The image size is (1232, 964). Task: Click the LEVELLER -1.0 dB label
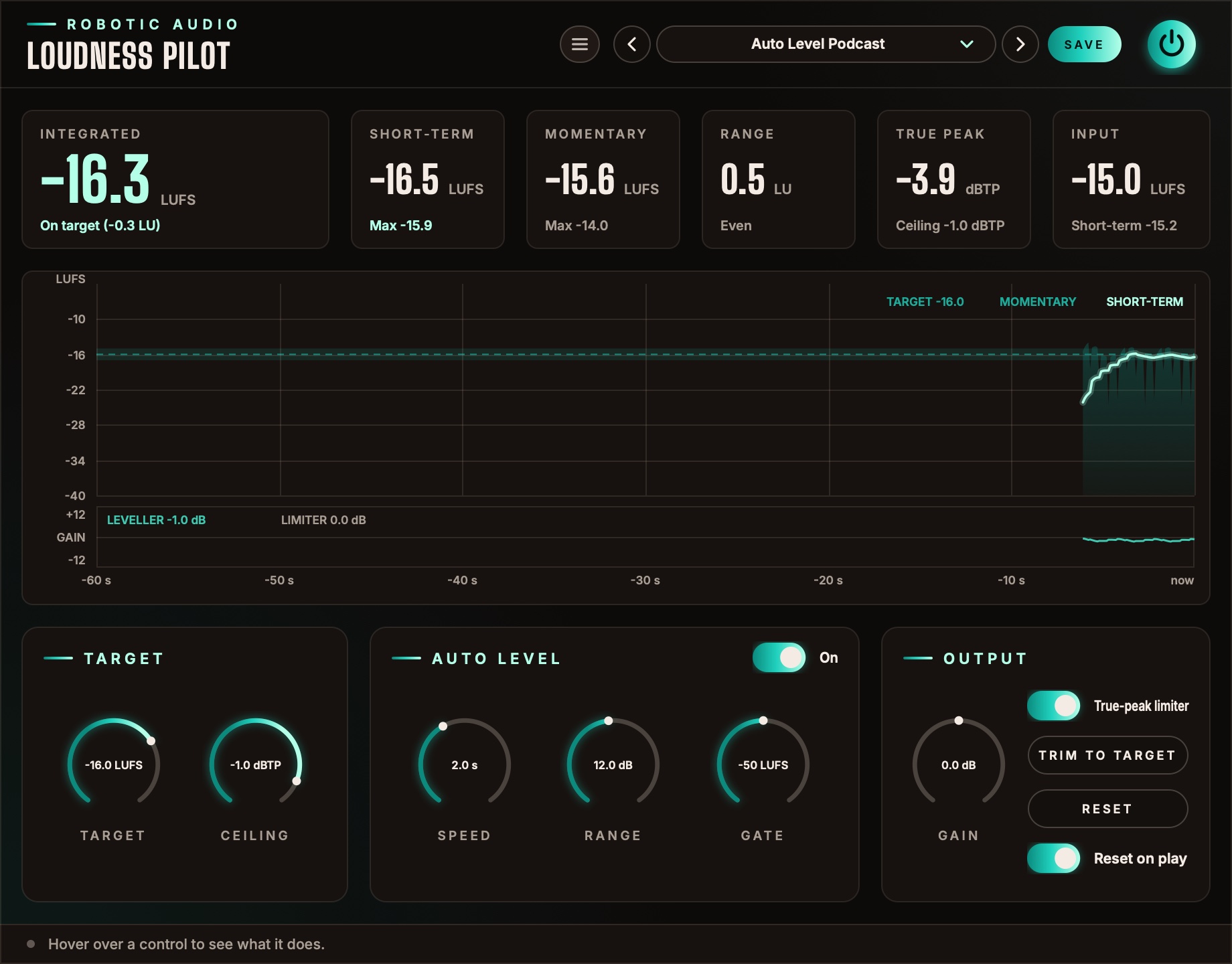156,520
